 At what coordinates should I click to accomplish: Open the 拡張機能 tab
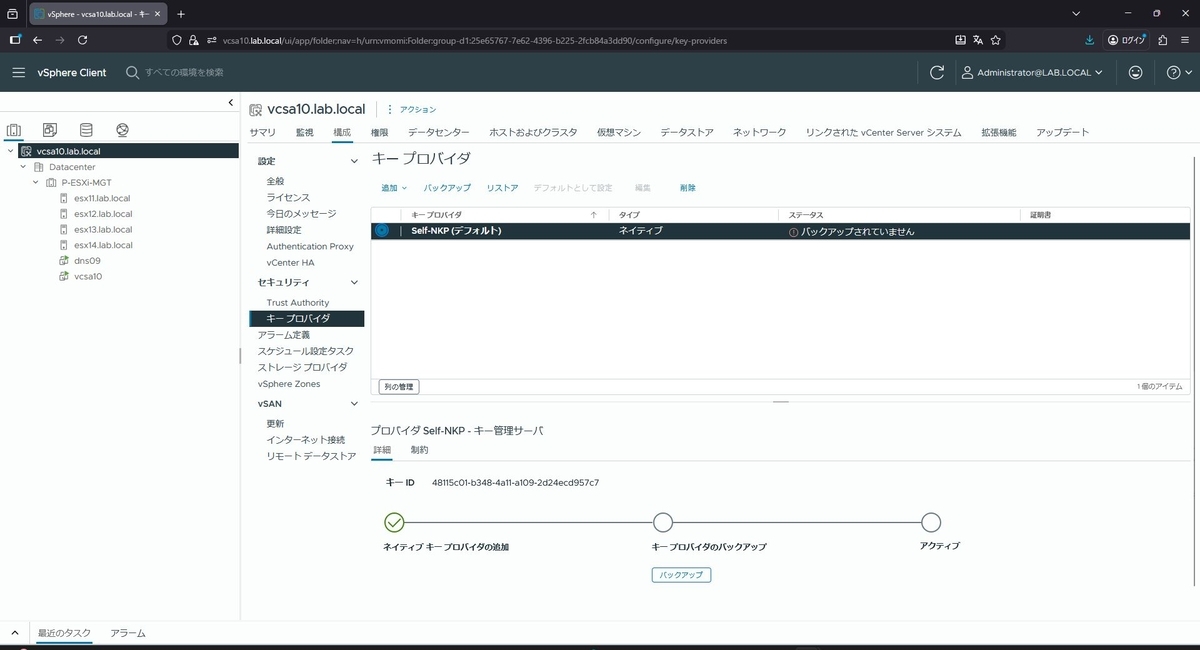(x=999, y=132)
